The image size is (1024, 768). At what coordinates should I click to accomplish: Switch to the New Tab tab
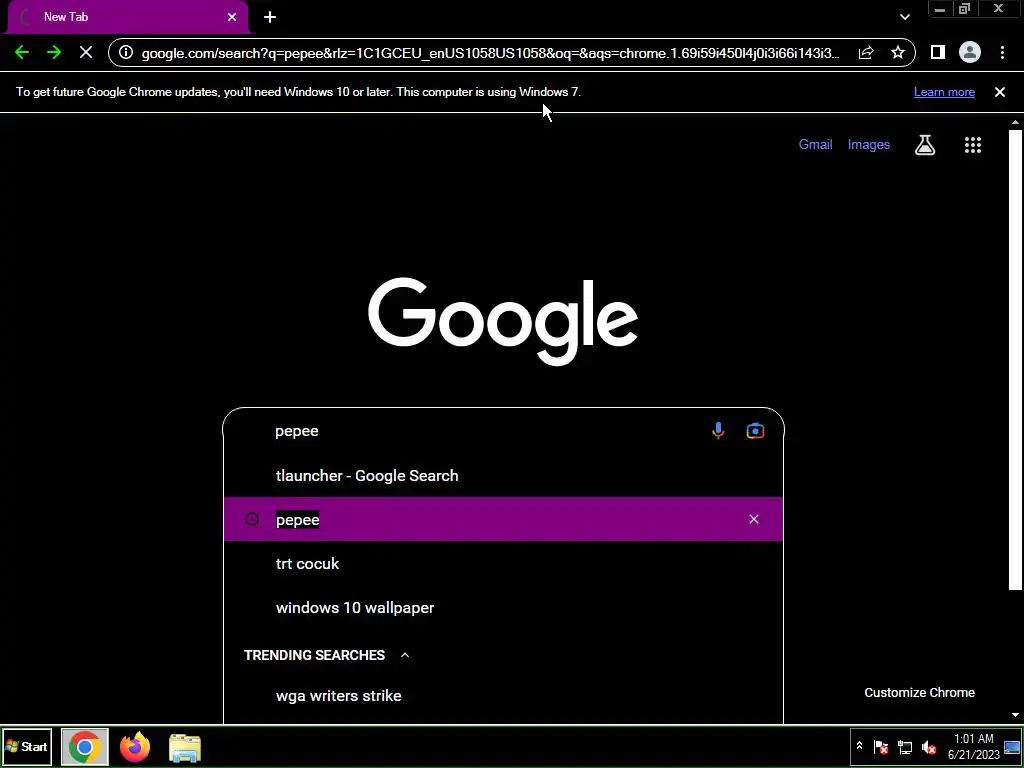click(x=127, y=17)
